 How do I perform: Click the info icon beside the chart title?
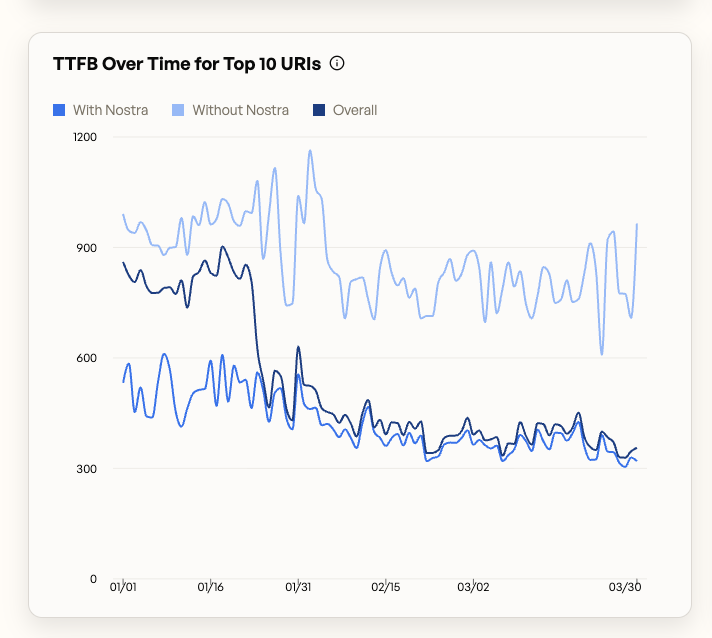337,63
